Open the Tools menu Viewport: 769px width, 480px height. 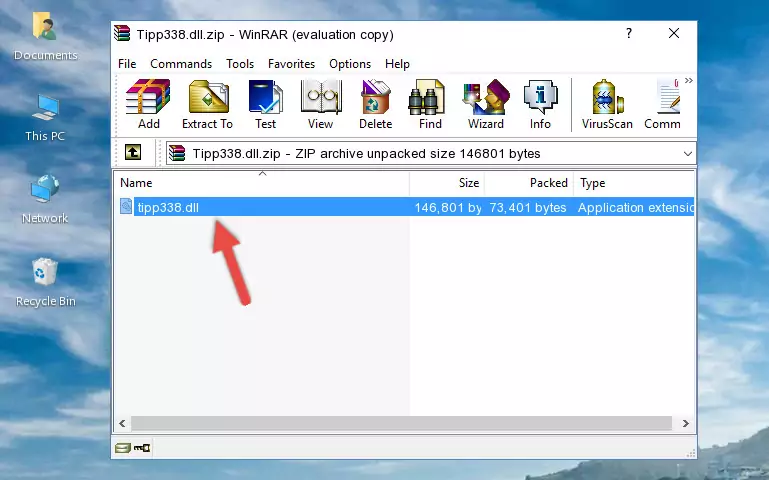(240, 64)
